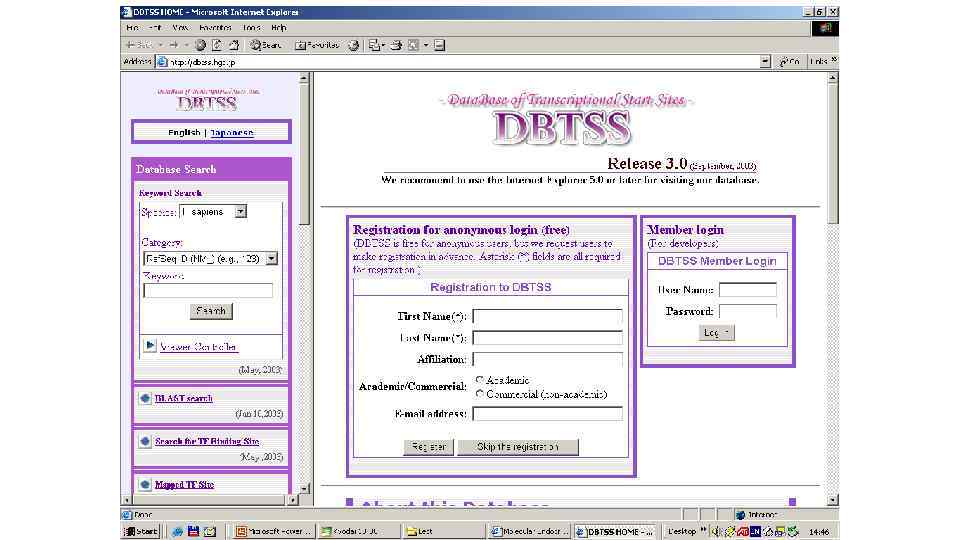The height and width of the screenshot is (540, 960).
Task: Go to the browser Home page icon
Action: pos(234,45)
